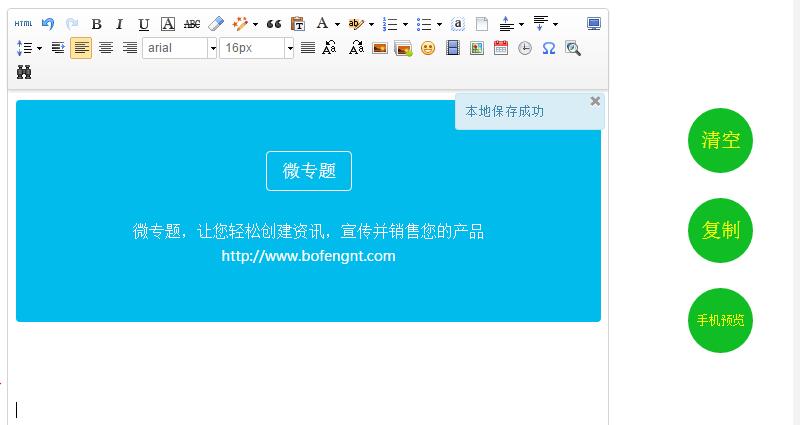The image size is (800, 425).
Task: Open search and replace binoculars icon
Action: pos(24,72)
